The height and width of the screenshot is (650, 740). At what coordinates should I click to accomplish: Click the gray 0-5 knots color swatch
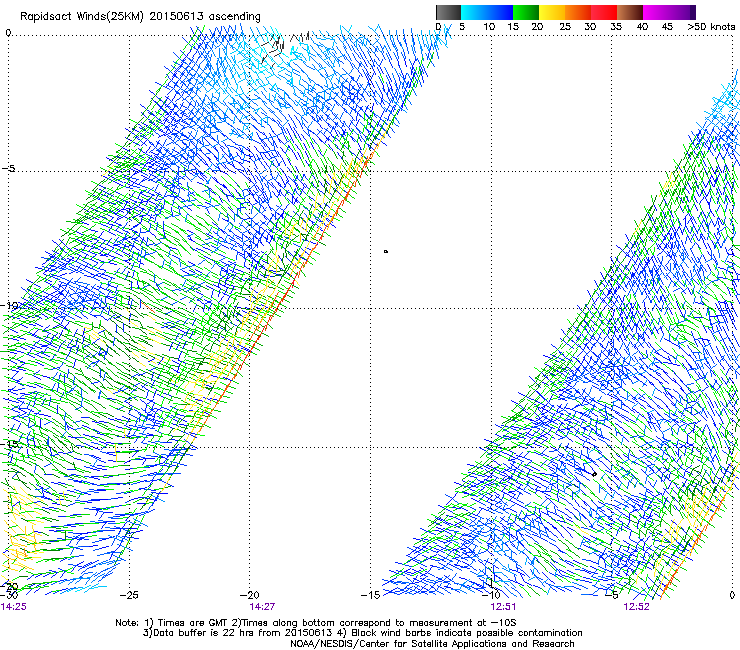(448, 12)
